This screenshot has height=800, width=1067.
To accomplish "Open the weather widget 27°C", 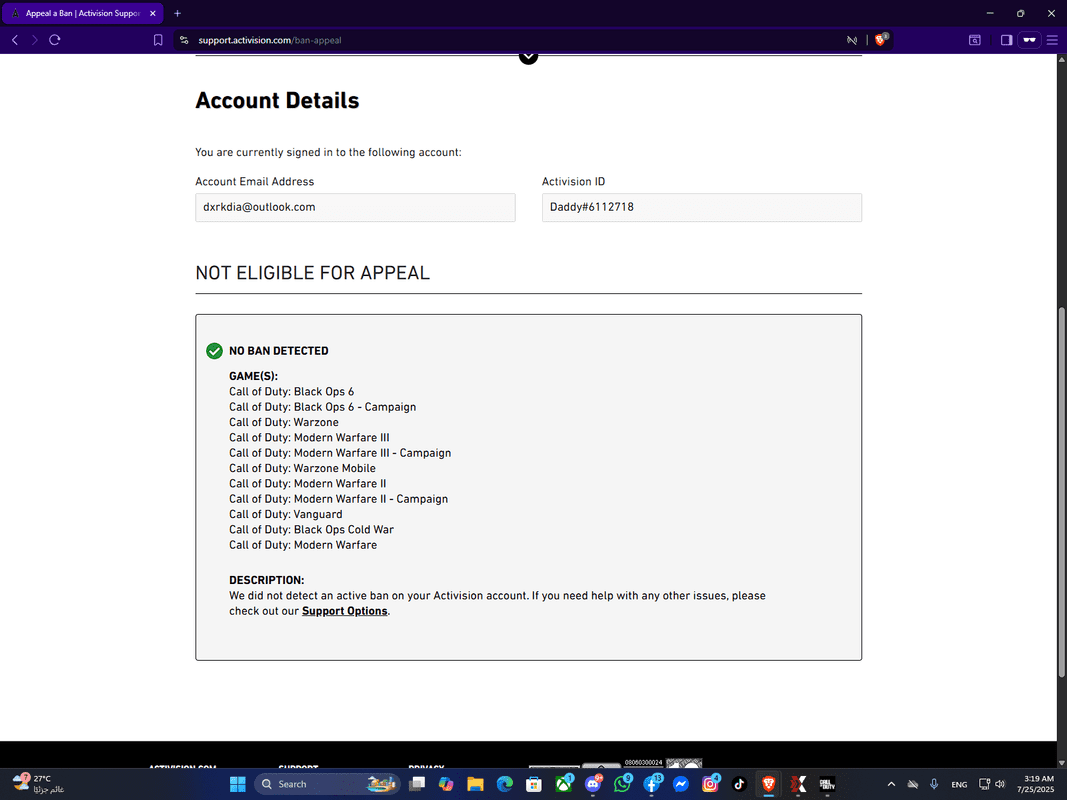I will click(x=41, y=784).
